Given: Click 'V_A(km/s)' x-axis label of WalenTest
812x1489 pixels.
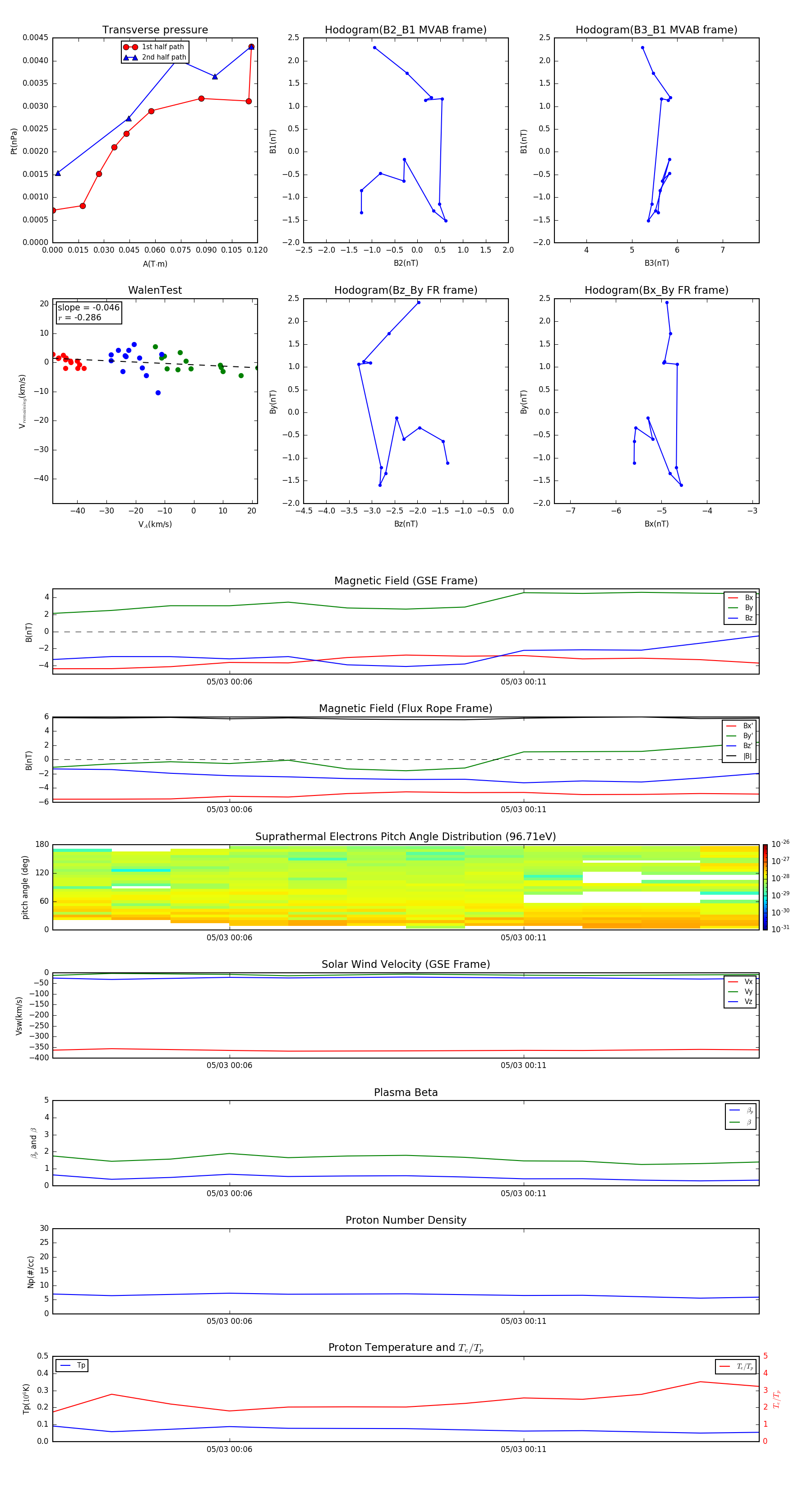Looking at the screenshot, I should 155,524.
